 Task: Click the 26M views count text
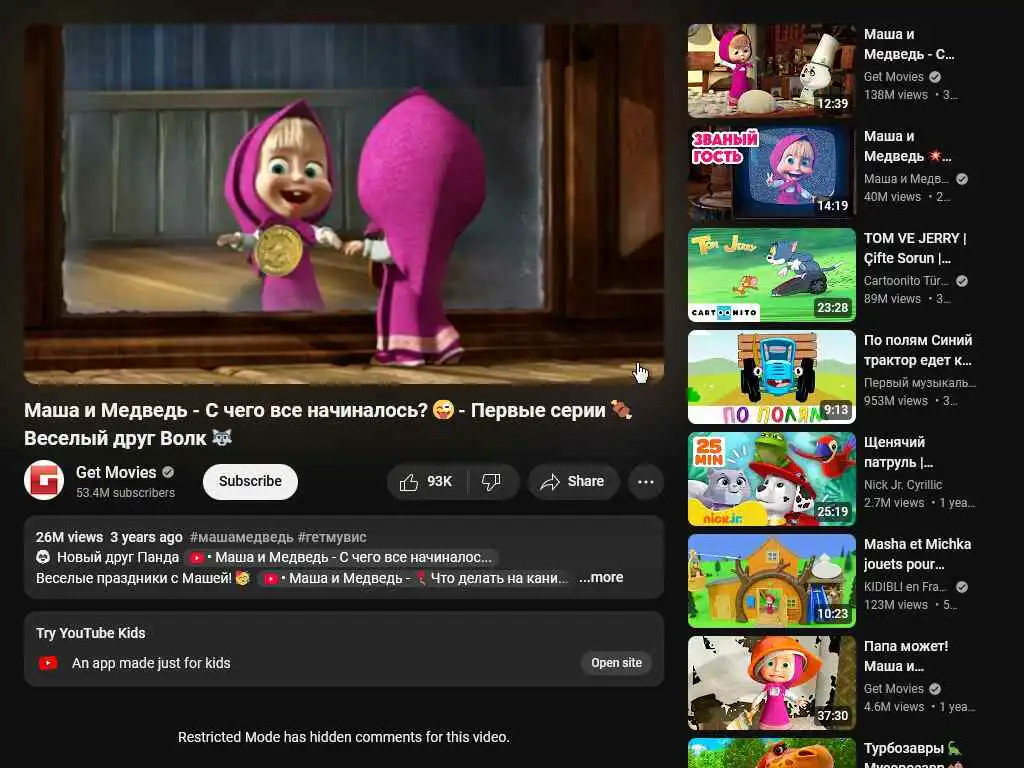(x=69, y=537)
